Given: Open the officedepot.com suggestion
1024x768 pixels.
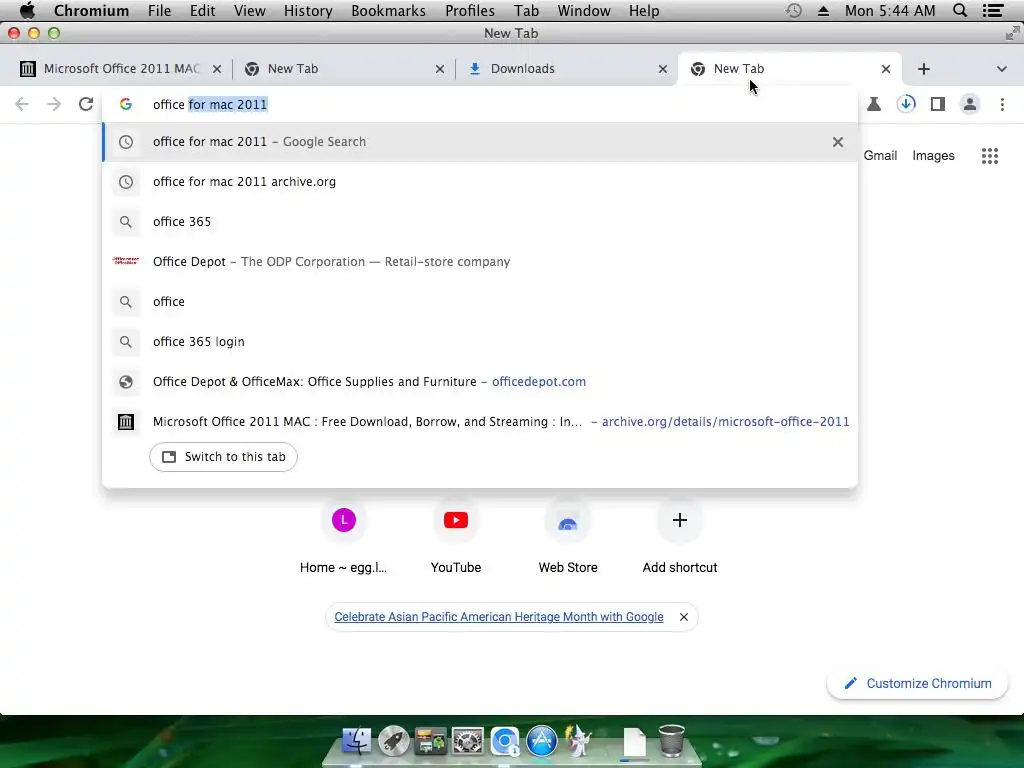Looking at the screenshot, I should [480, 381].
